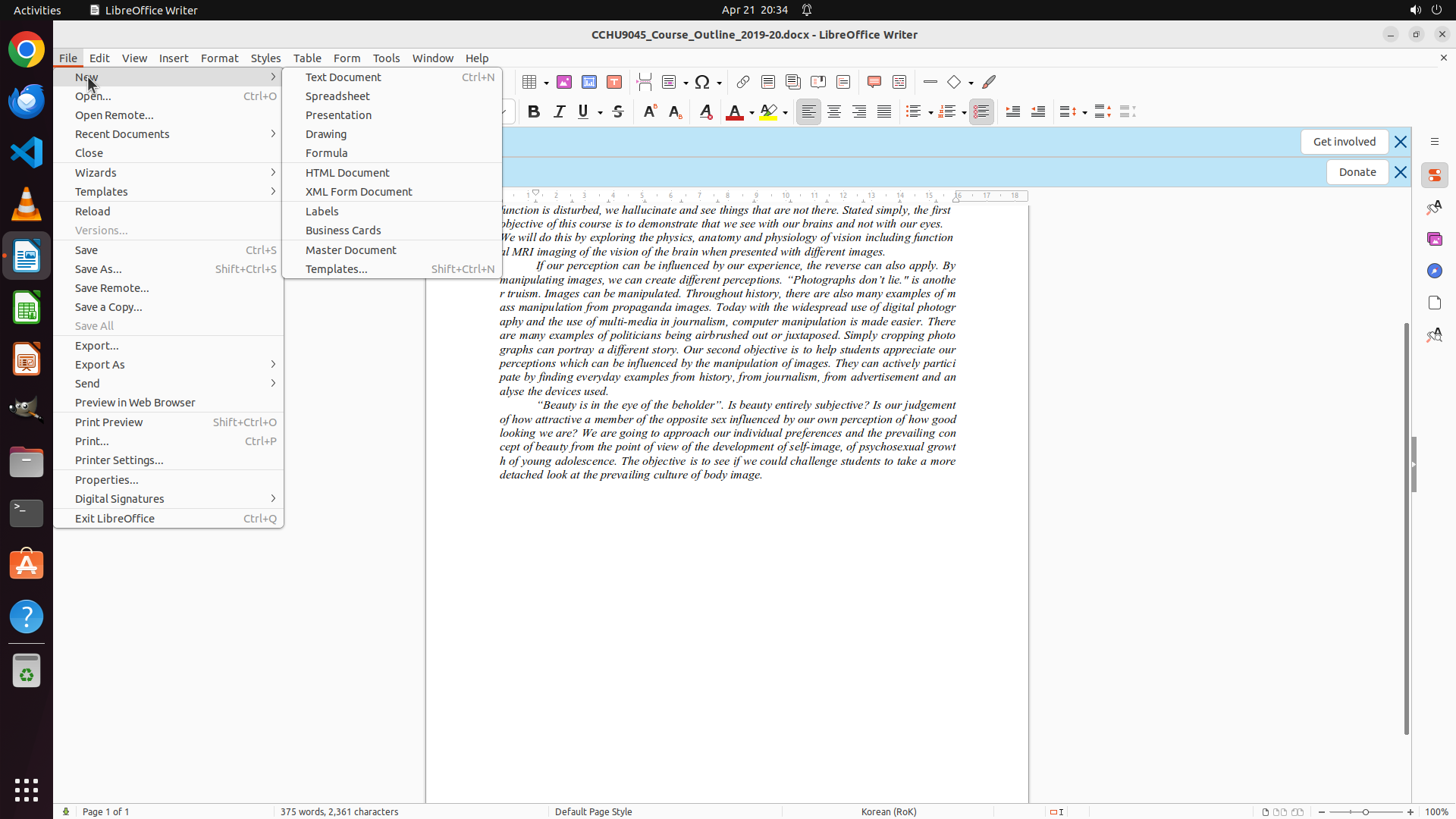
Task: Click the Insert Image icon
Action: tap(564, 82)
